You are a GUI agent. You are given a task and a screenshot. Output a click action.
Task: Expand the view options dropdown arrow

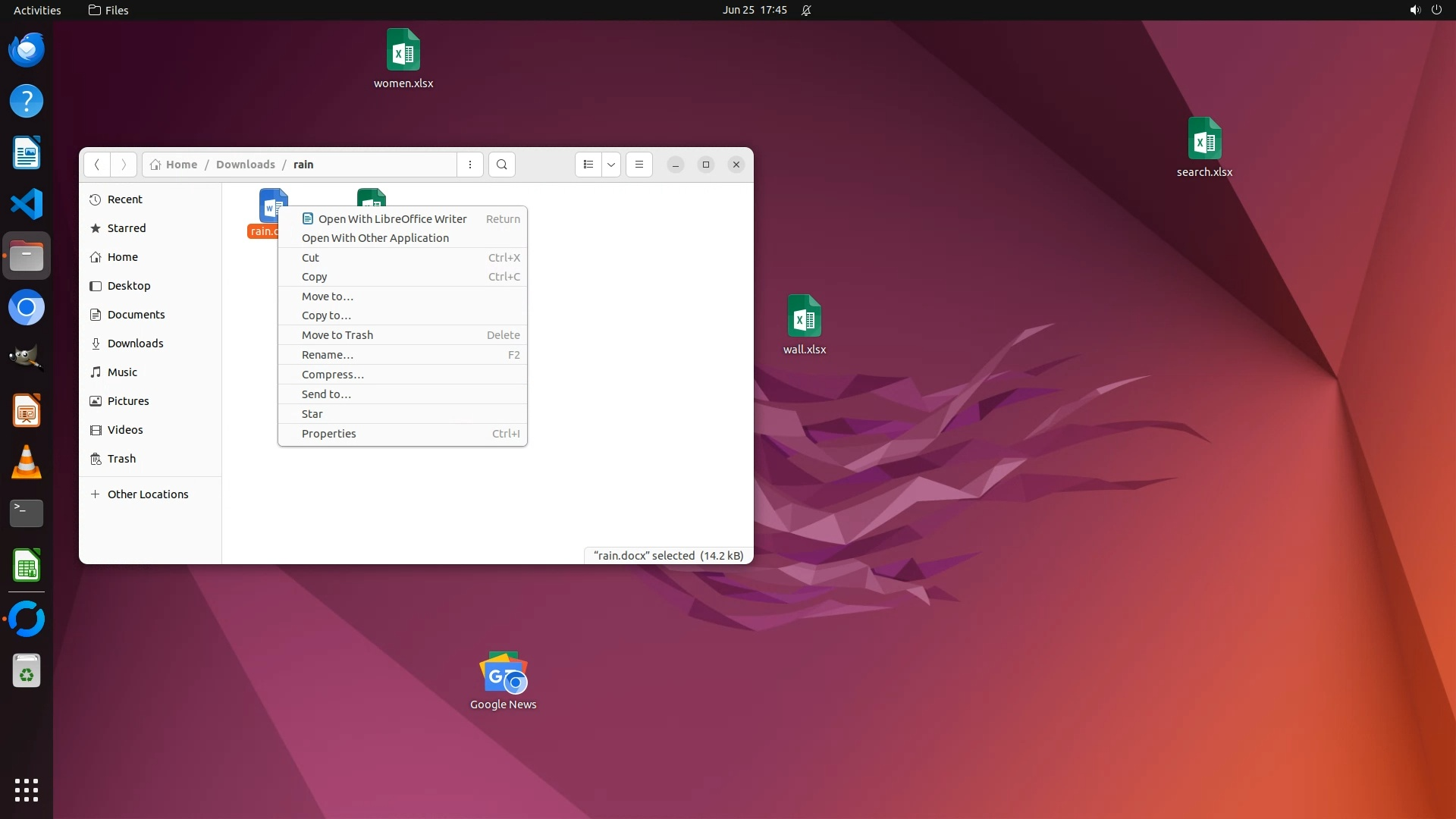[x=611, y=165]
